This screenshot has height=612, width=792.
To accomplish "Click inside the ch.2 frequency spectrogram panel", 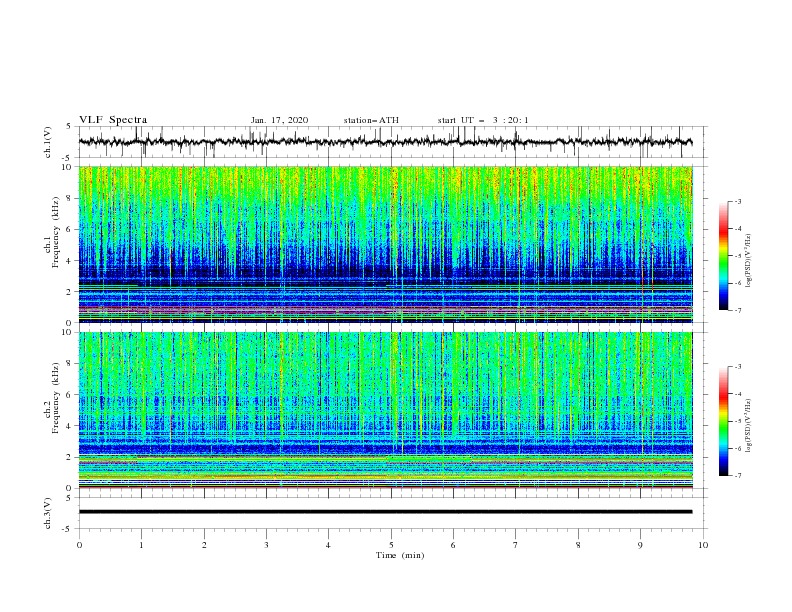I will [x=386, y=410].
